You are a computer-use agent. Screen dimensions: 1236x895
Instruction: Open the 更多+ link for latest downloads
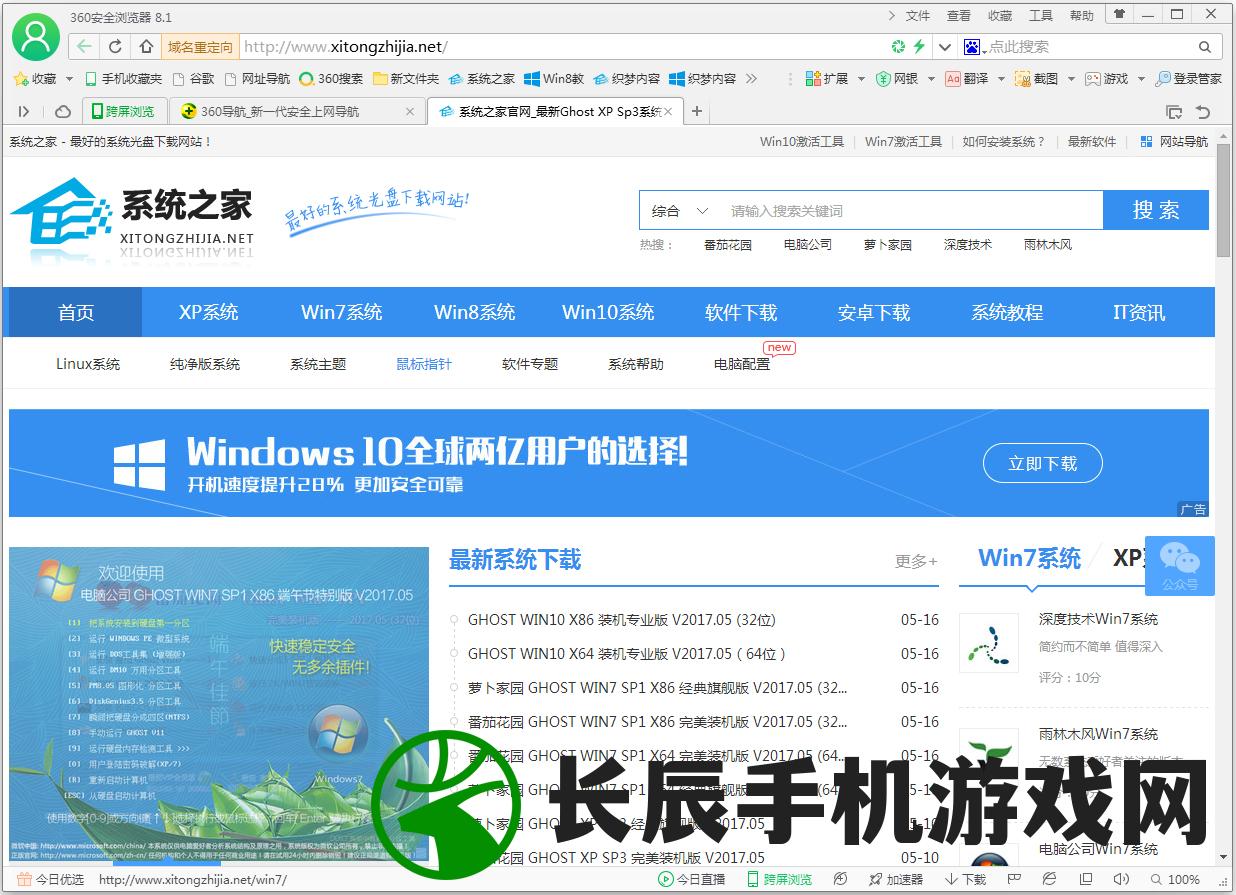[x=916, y=561]
